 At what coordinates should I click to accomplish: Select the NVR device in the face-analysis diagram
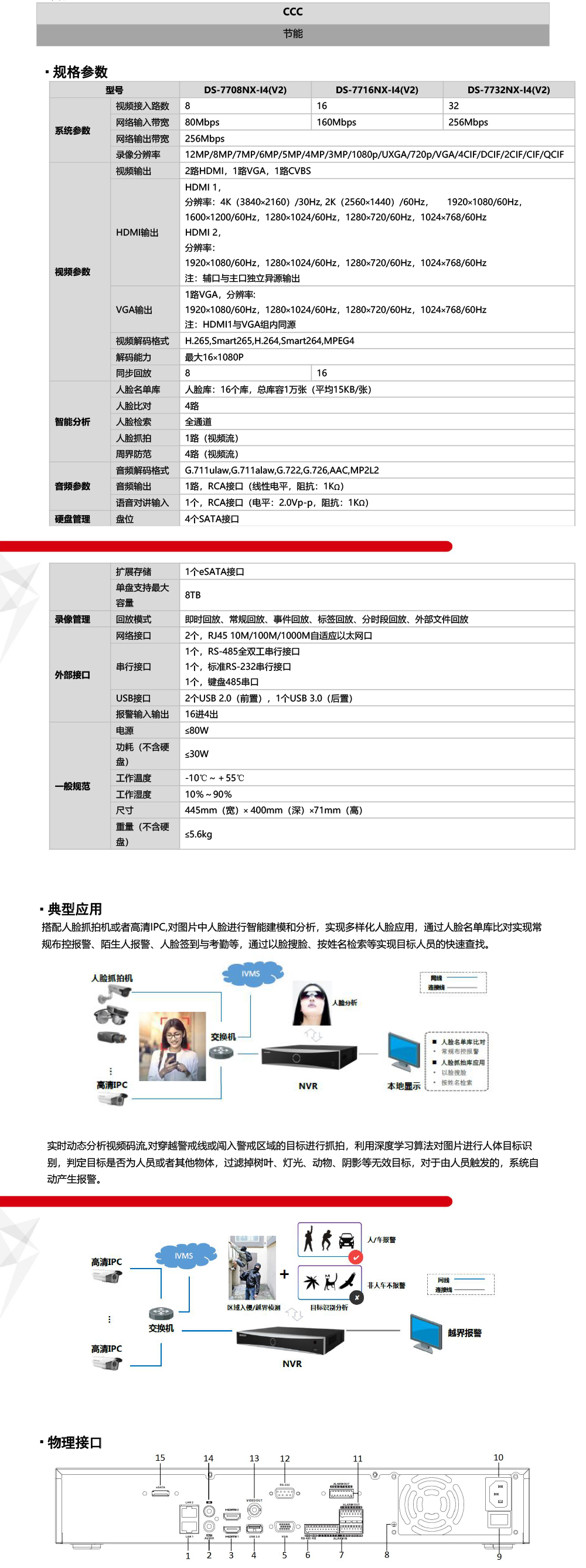click(309, 1057)
